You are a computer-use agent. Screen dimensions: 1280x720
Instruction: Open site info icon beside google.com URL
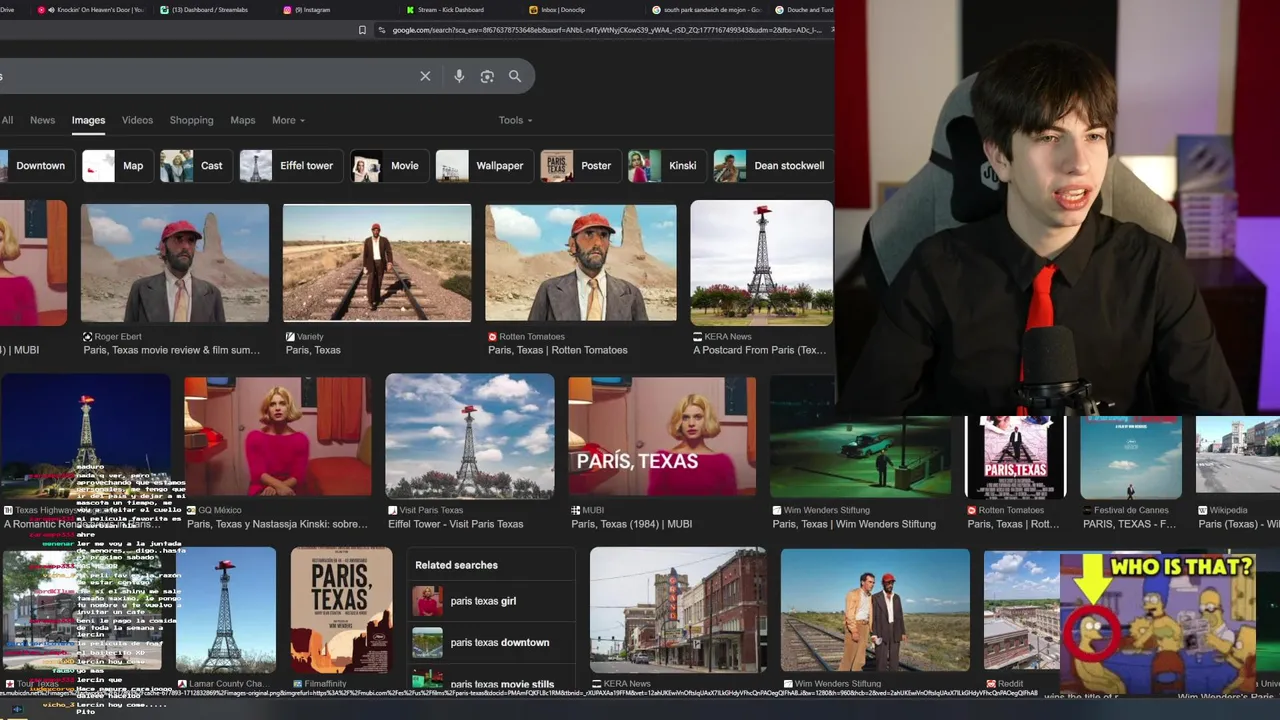[x=382, y=30]
